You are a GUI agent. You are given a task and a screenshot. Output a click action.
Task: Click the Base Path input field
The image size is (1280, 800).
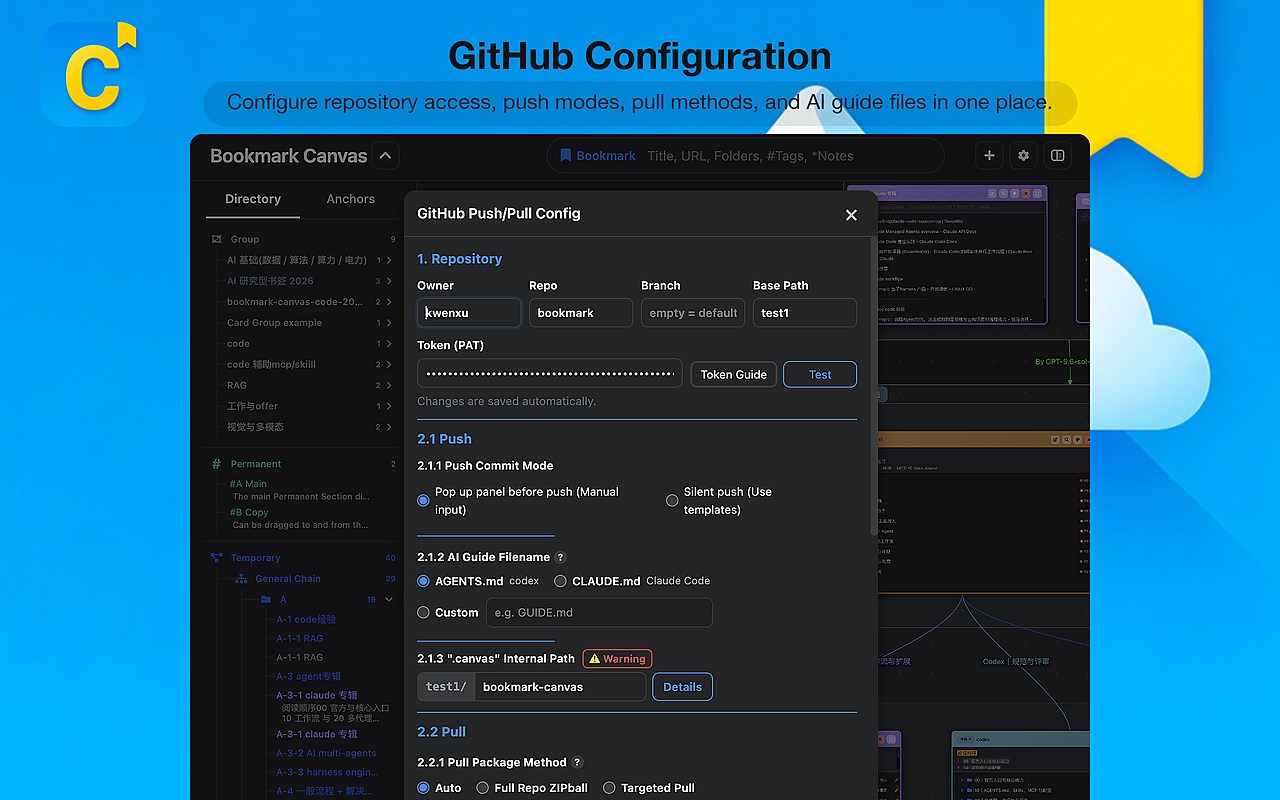[805, 313]
